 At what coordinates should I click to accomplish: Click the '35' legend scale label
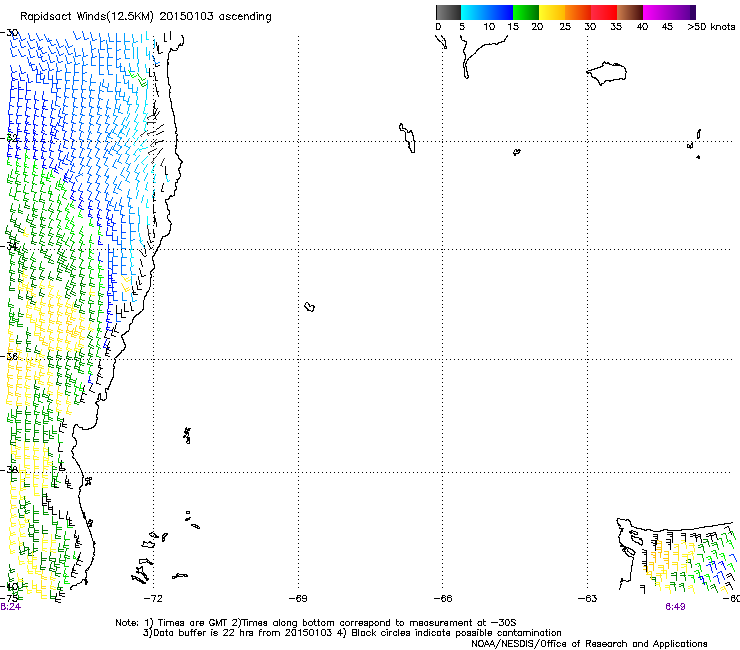click(x=616, y=27)
